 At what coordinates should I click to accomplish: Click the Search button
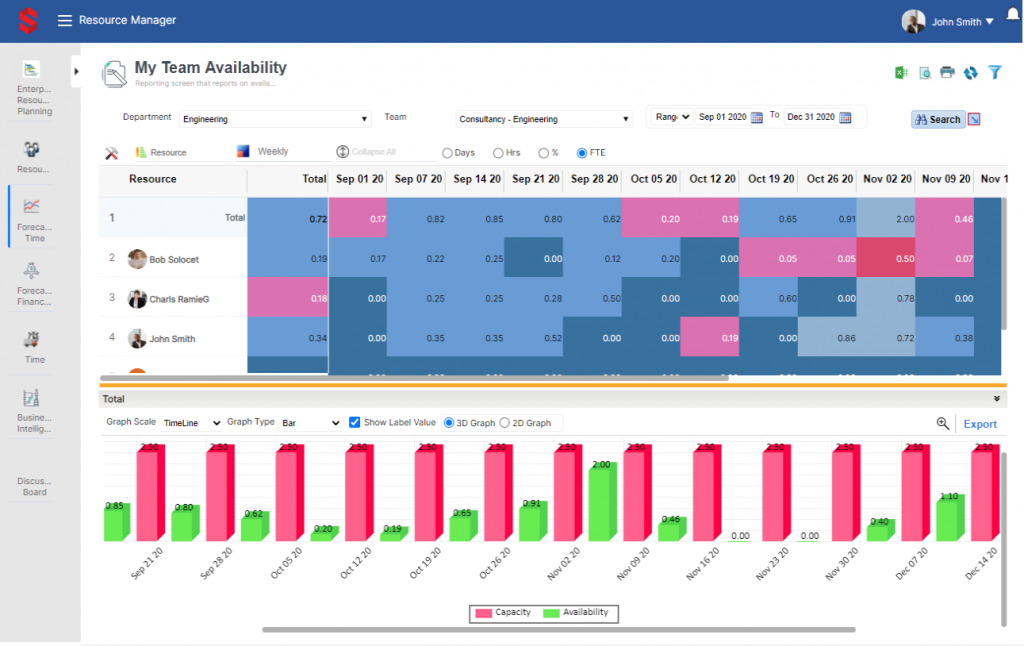pyautogui.click(x=938, y=118)
